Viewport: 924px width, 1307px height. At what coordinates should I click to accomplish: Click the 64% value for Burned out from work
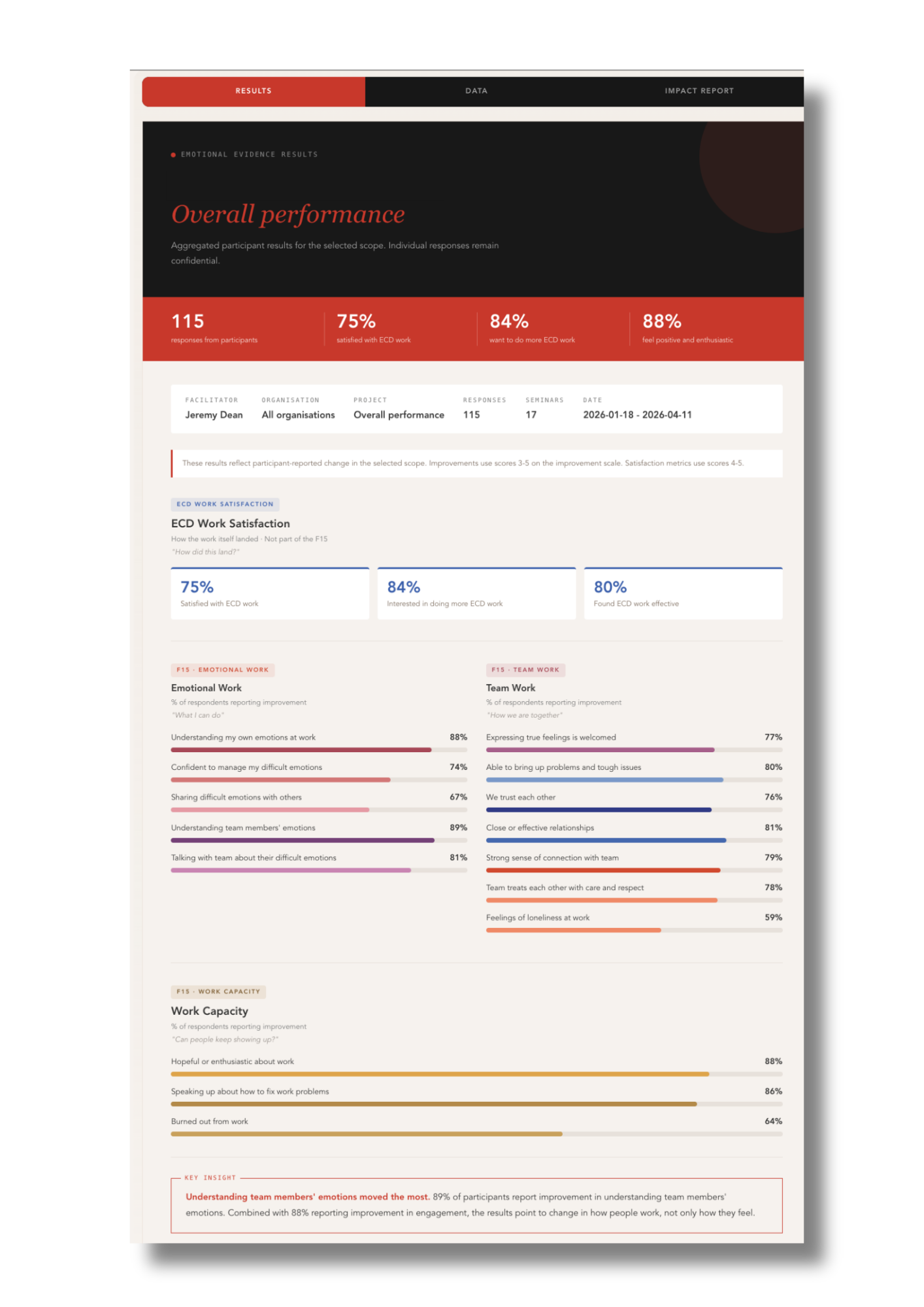click(x=773, y=1121)
